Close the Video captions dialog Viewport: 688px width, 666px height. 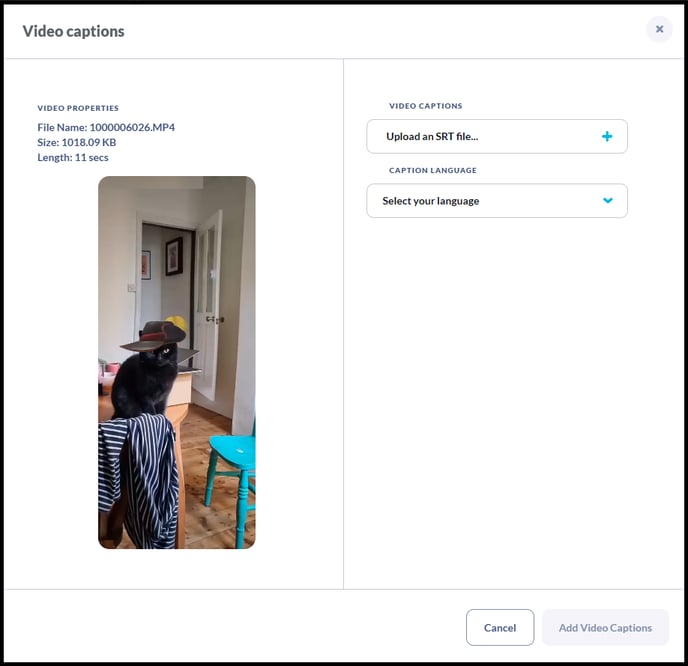point(659,29)
